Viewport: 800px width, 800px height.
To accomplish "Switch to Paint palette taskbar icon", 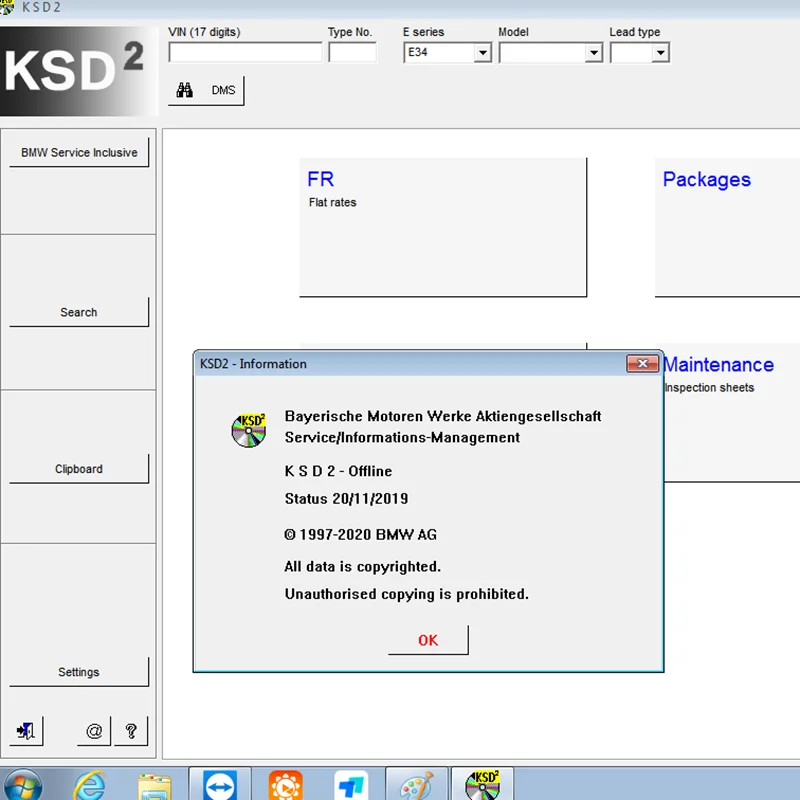I will (x=417, y=785).
